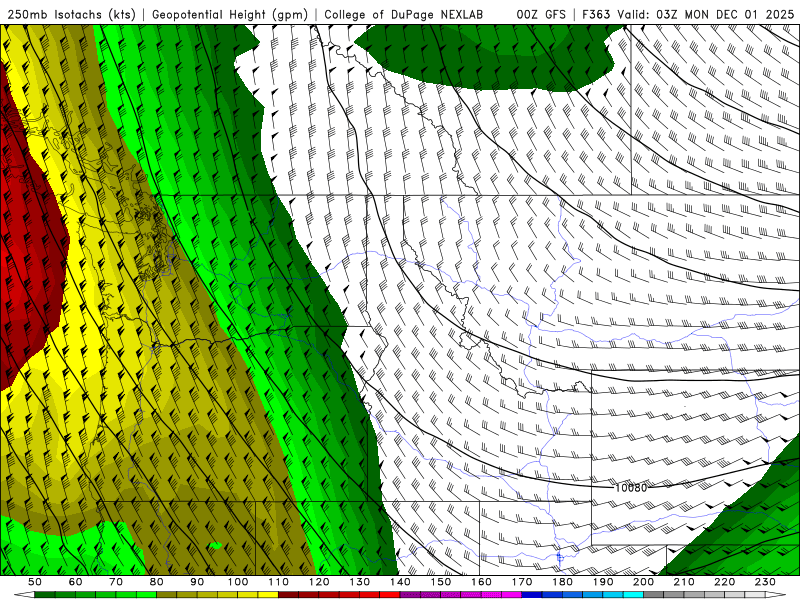Screen dimensions: 800x600
Task: Click the 180 value on the color scale
Action: (x=562, y=582)
